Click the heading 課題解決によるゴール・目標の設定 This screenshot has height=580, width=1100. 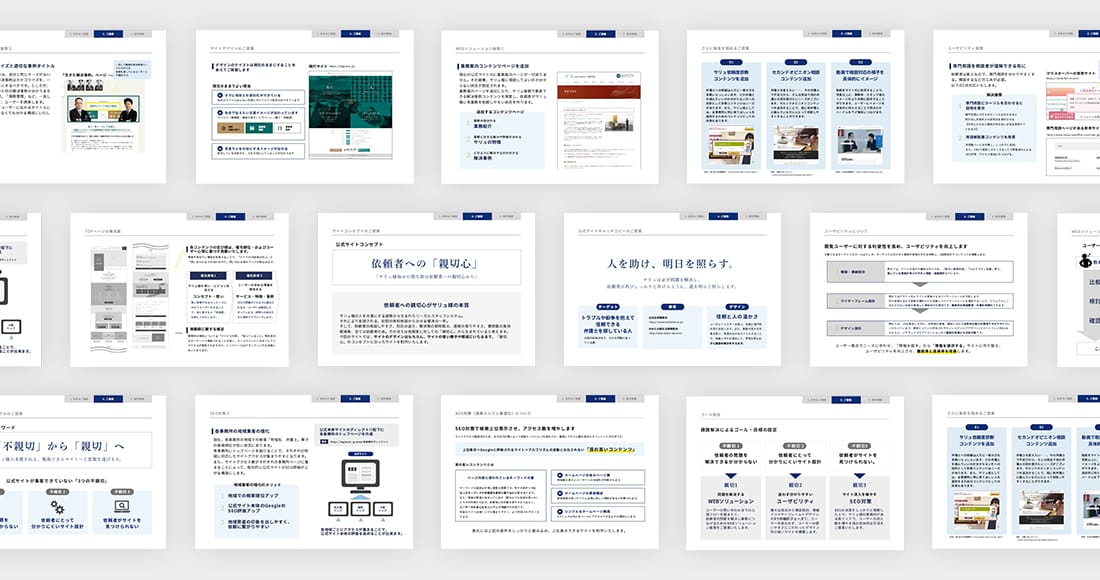click(739, 429)
